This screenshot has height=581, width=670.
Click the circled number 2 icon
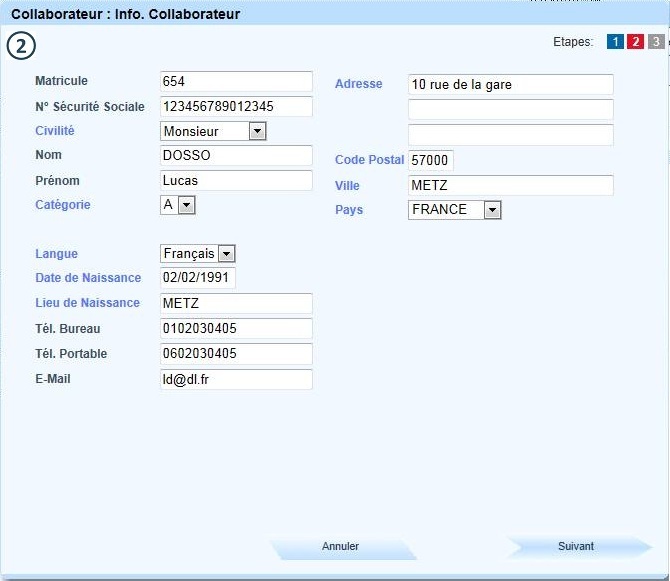[20, 46]
